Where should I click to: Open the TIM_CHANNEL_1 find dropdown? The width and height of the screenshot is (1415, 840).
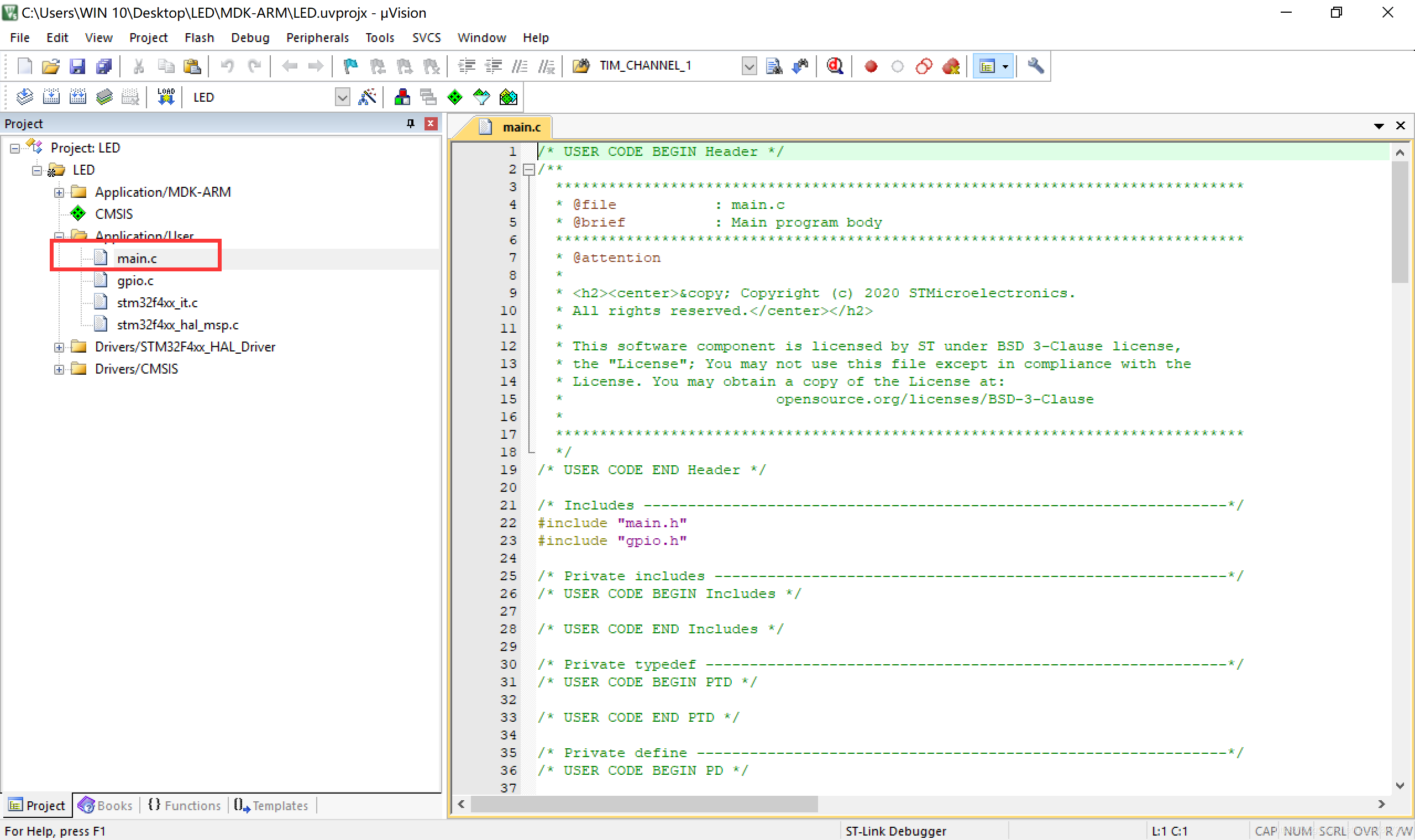click(x=749, y=66)
